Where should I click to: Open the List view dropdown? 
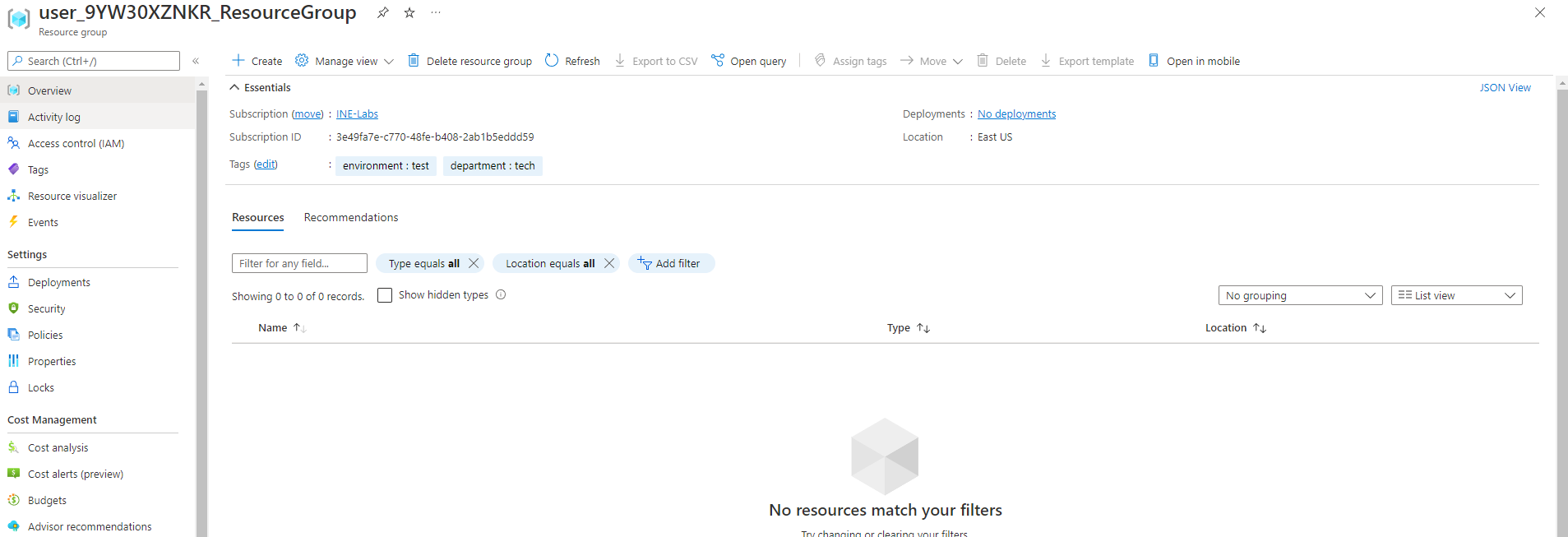pos(1456,295)
